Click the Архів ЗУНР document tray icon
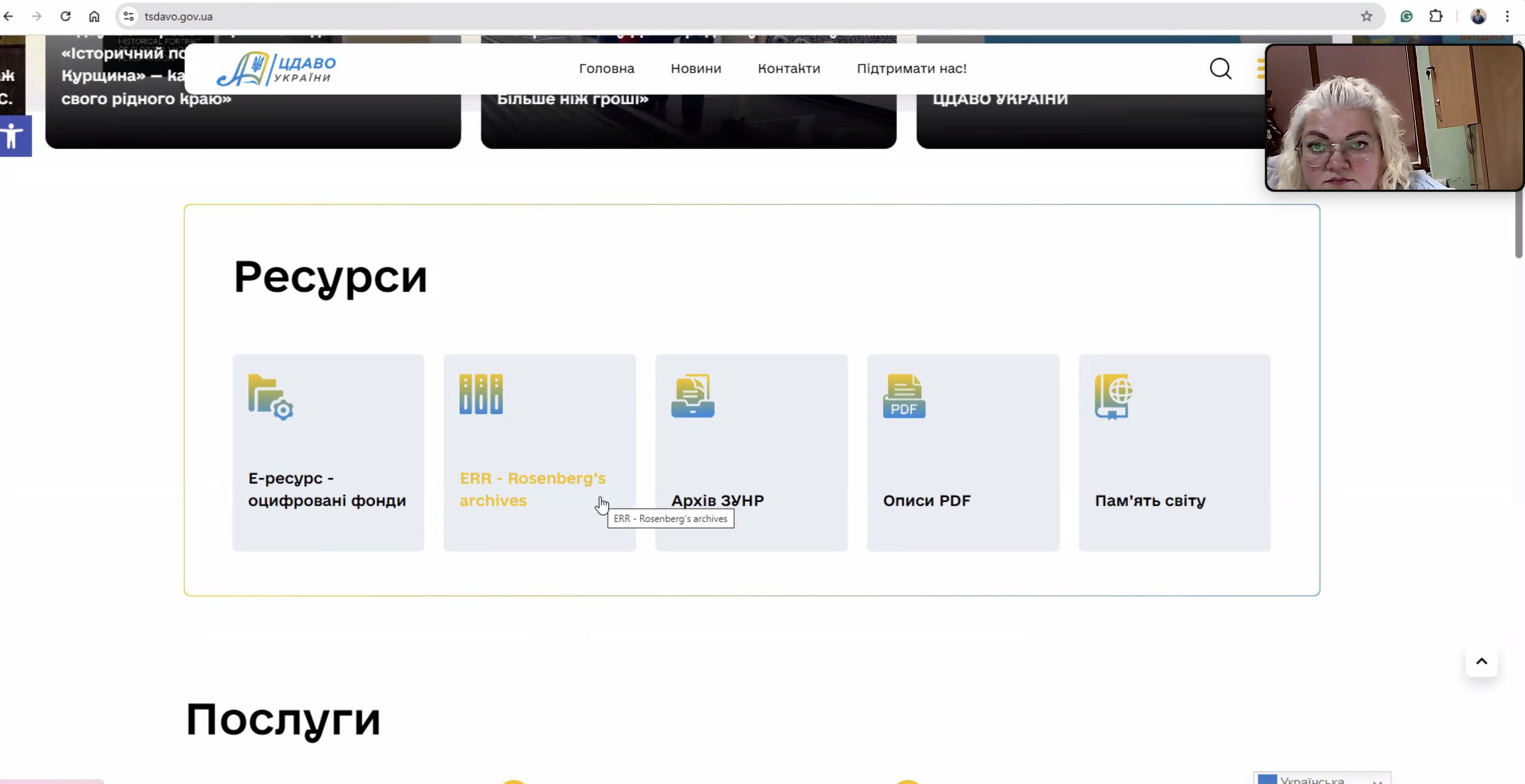The width and height of the screenshot is (1525, 784). (692, 396)
